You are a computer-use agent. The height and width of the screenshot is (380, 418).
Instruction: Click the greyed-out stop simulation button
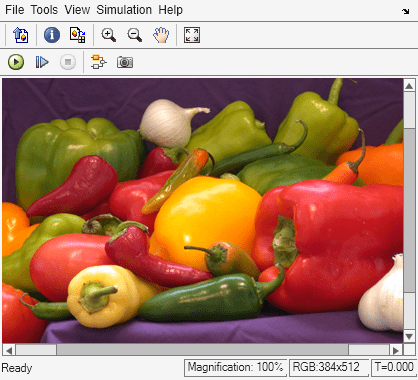point(68,62)
